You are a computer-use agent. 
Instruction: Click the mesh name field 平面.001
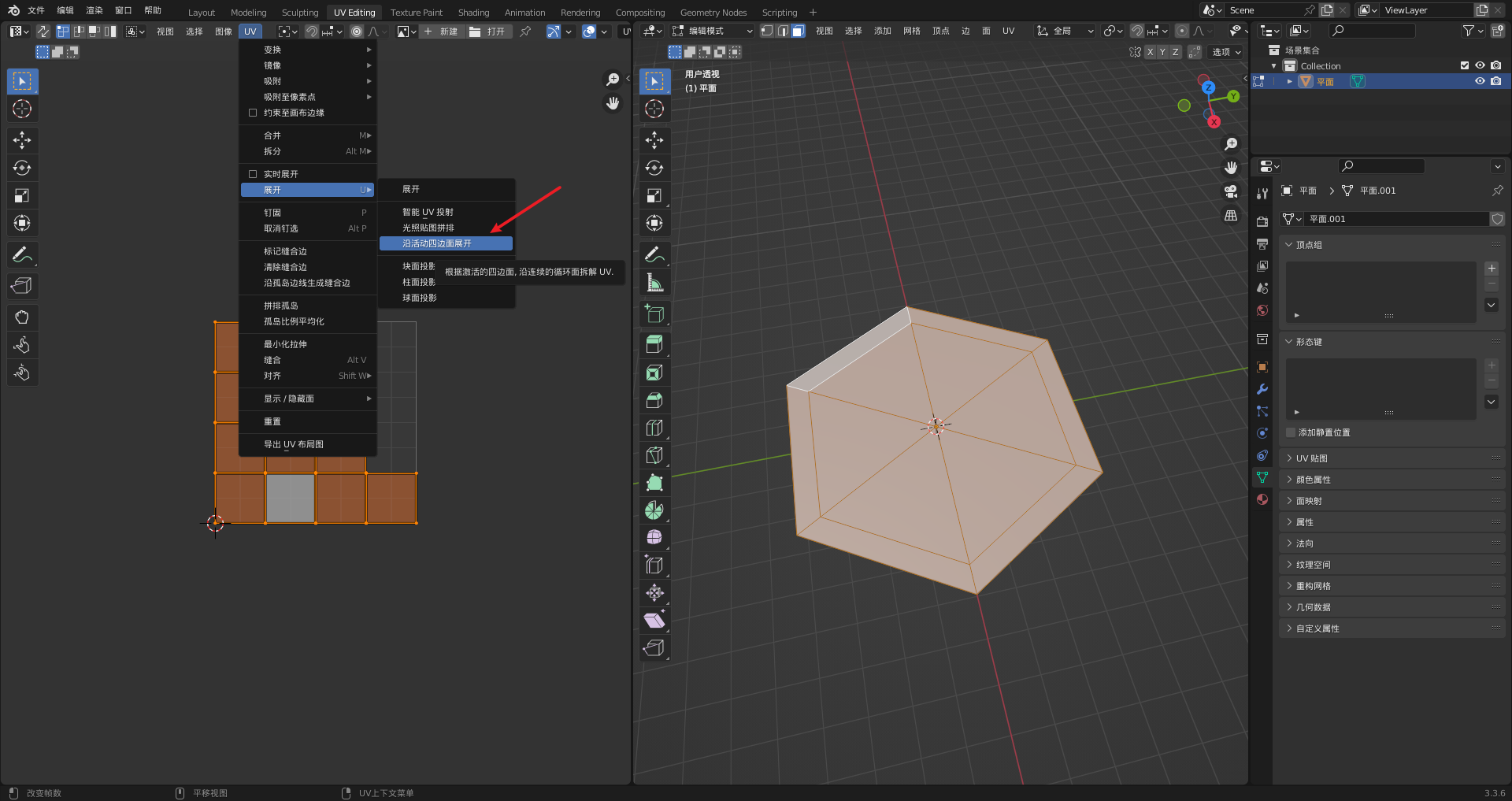click(x=1395, y=219)
